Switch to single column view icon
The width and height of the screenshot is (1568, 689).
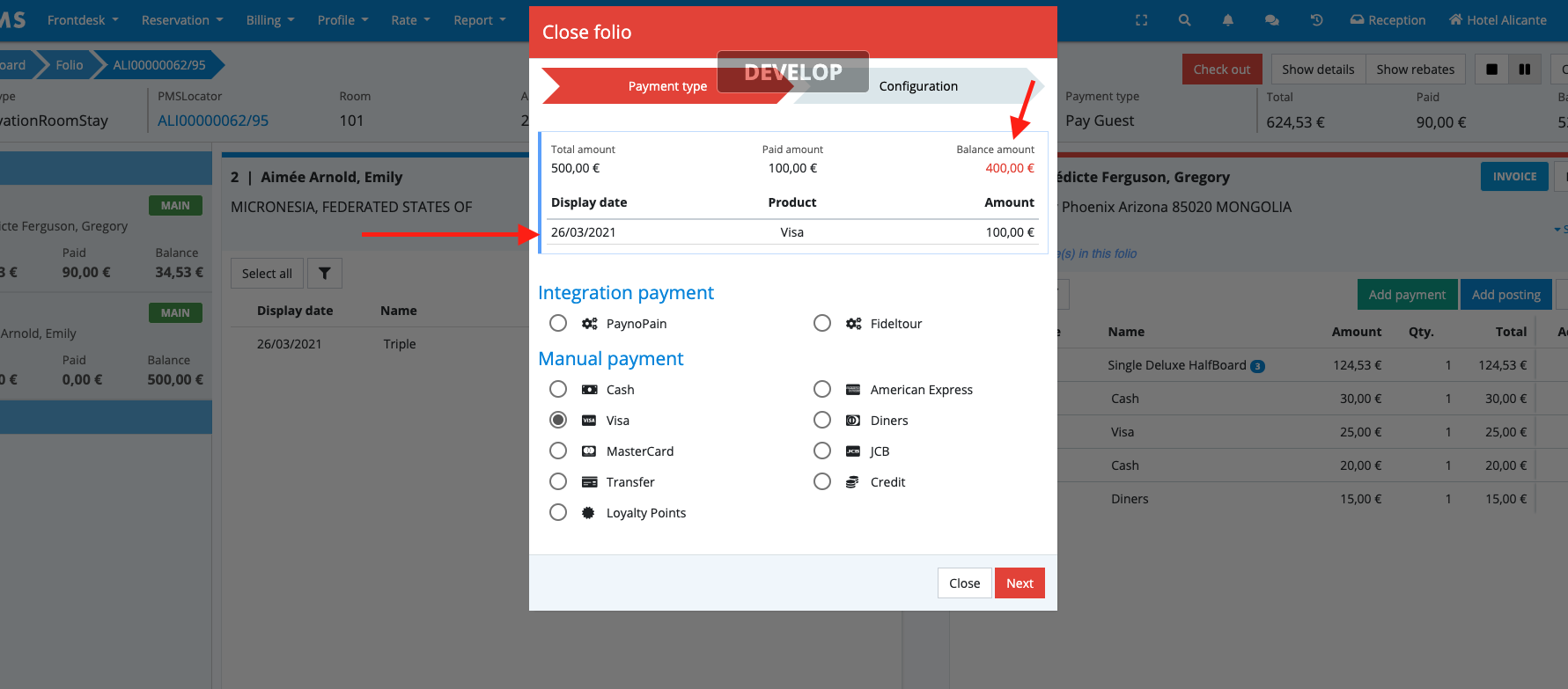pyautogui.click(x=1491, y=70)
